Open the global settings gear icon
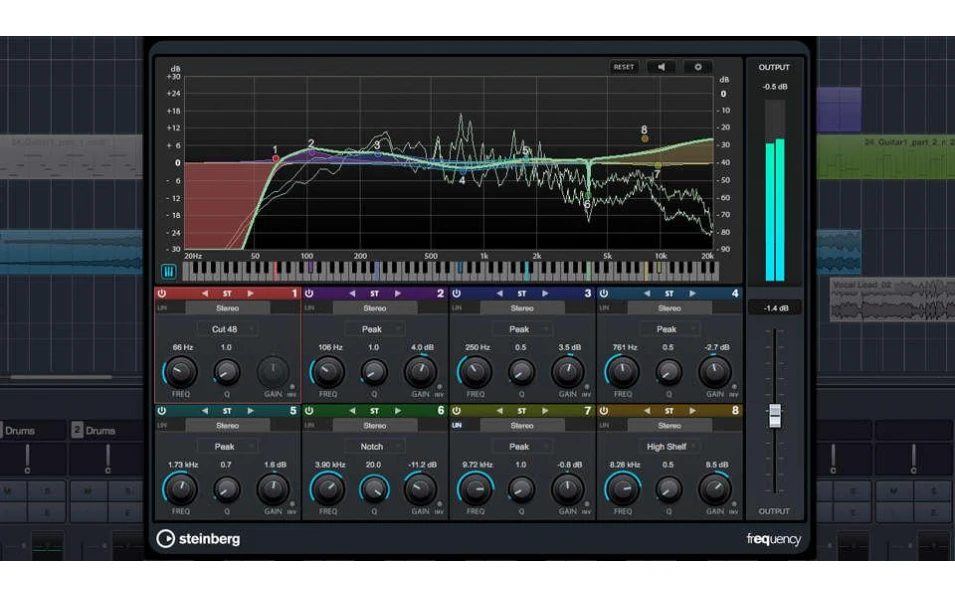955x597 pixels. click(698, 67)
